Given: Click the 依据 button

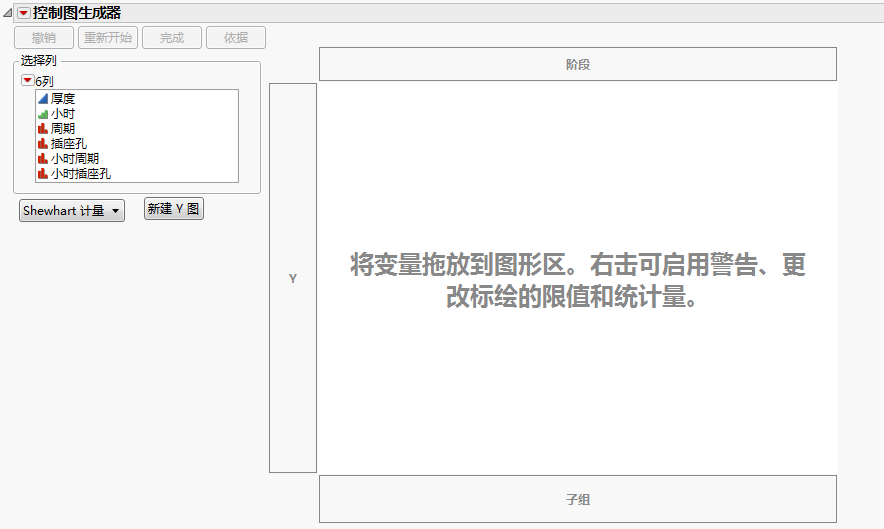Looking at the screenshot, I should pyautogui.click(x=236, y=38).
